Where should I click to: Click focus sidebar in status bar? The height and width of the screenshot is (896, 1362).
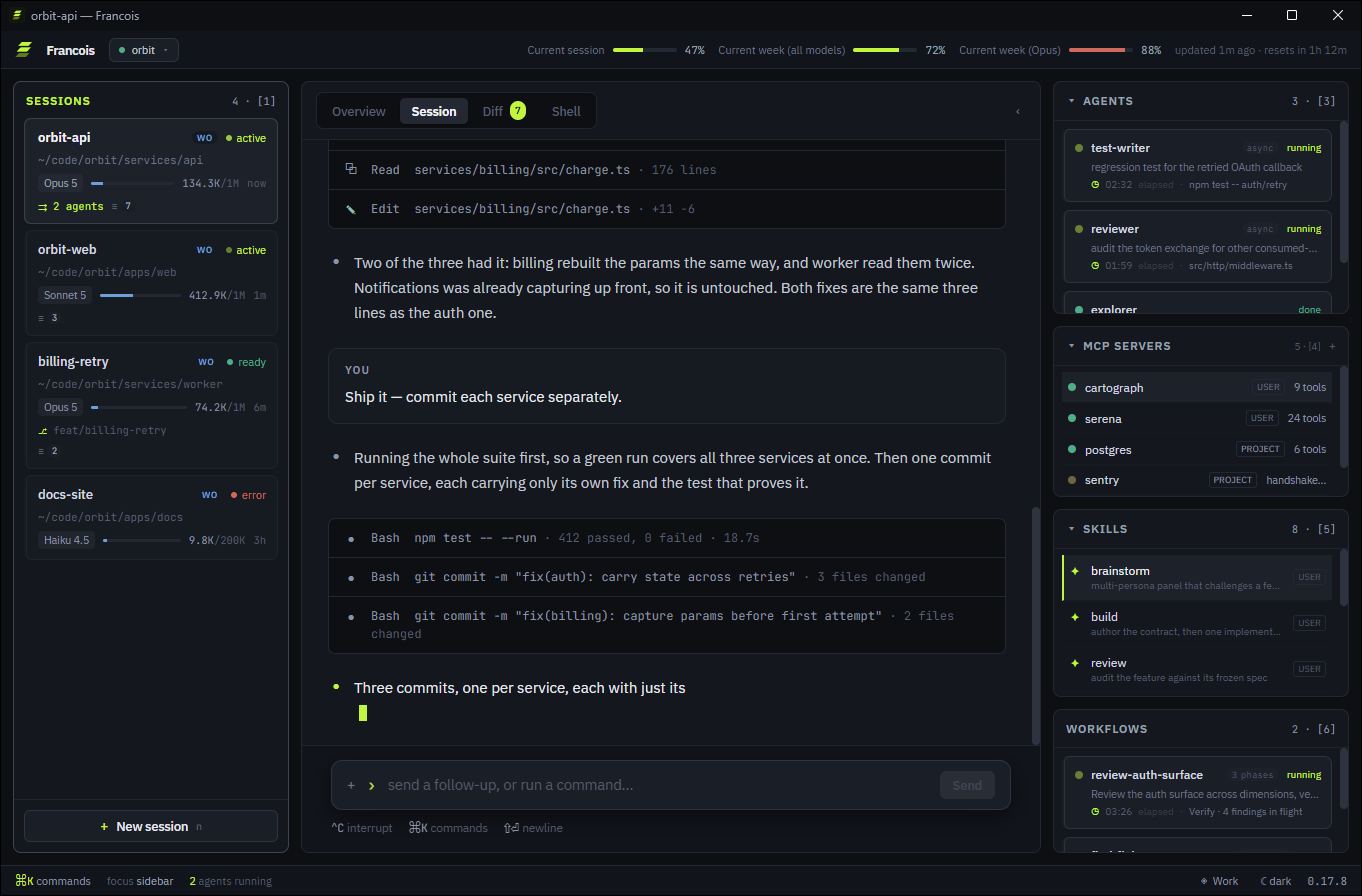(140, 881)
